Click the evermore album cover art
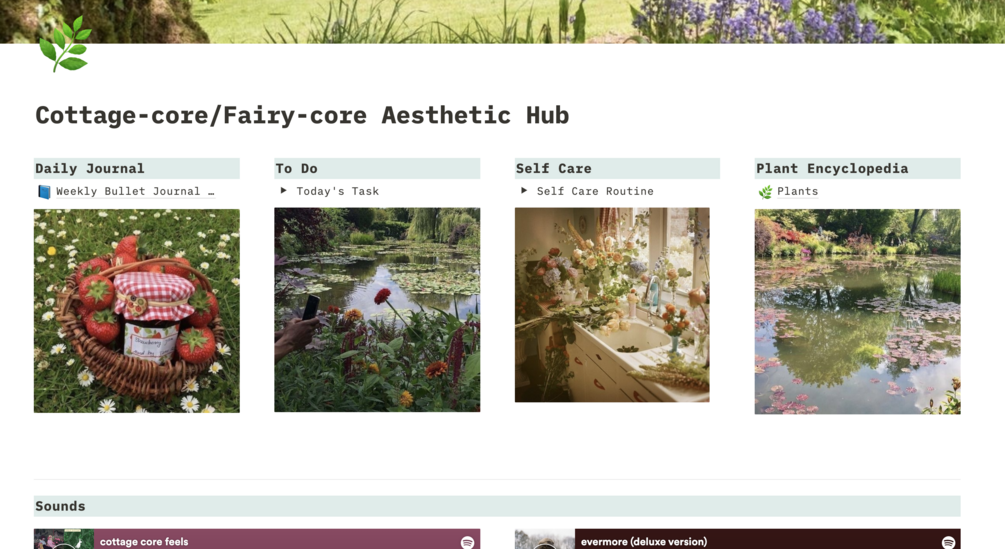Viewport: 1005px width, 549px height. (x=545, y=539)
